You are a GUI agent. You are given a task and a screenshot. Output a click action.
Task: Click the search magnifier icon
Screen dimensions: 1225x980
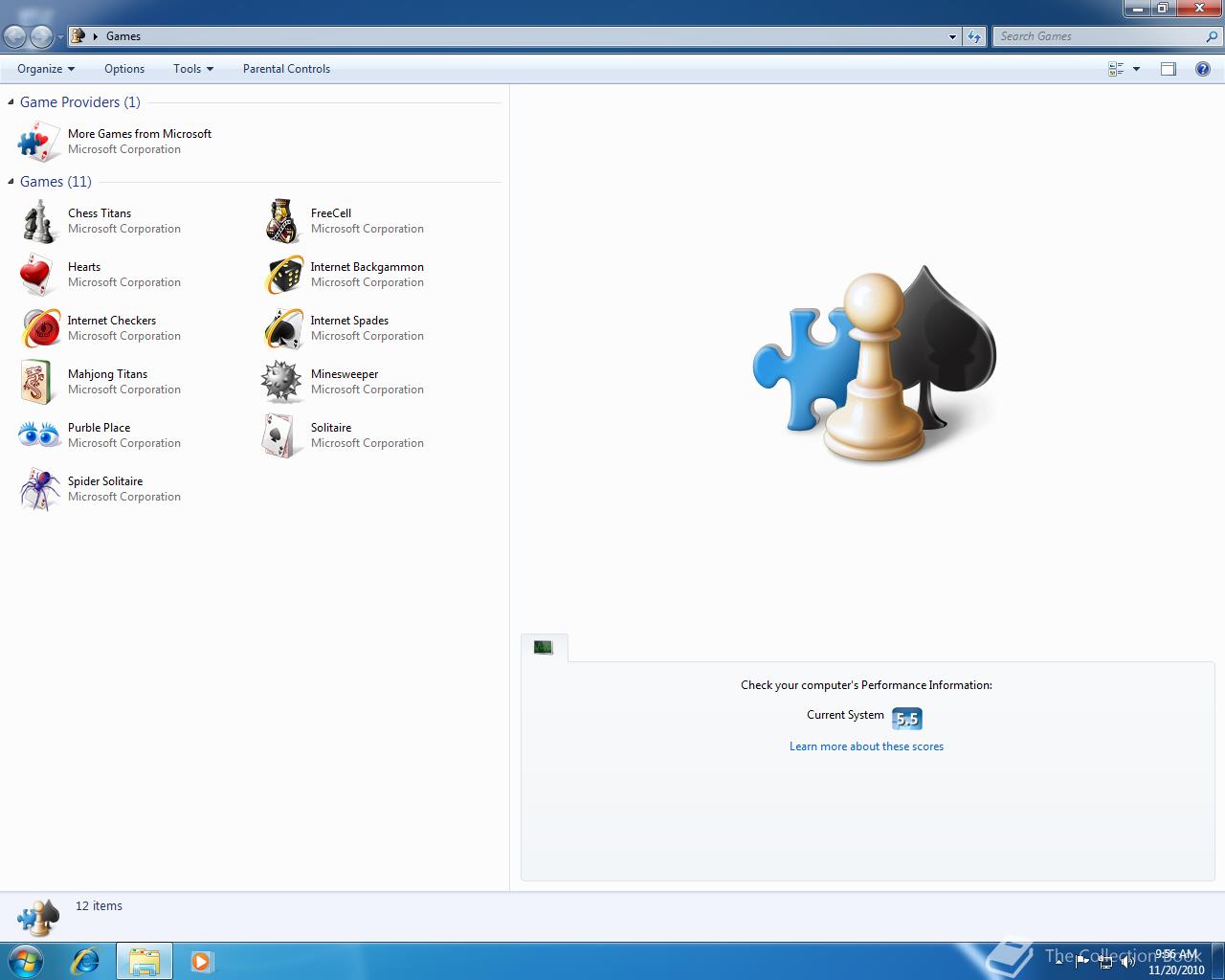point(1214,36)
